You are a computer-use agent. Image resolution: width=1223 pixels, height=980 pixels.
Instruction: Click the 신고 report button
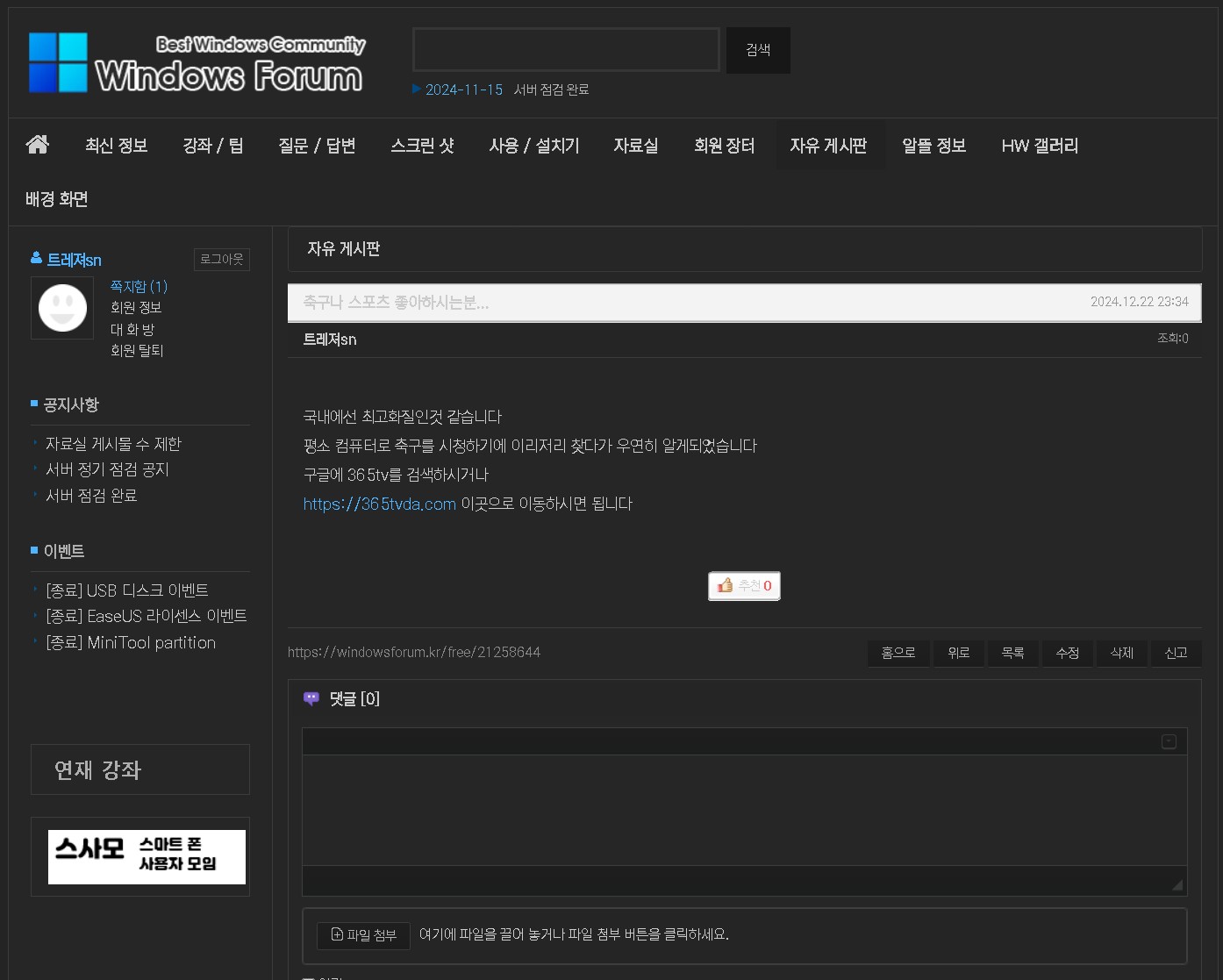[x=1176, y=653]
